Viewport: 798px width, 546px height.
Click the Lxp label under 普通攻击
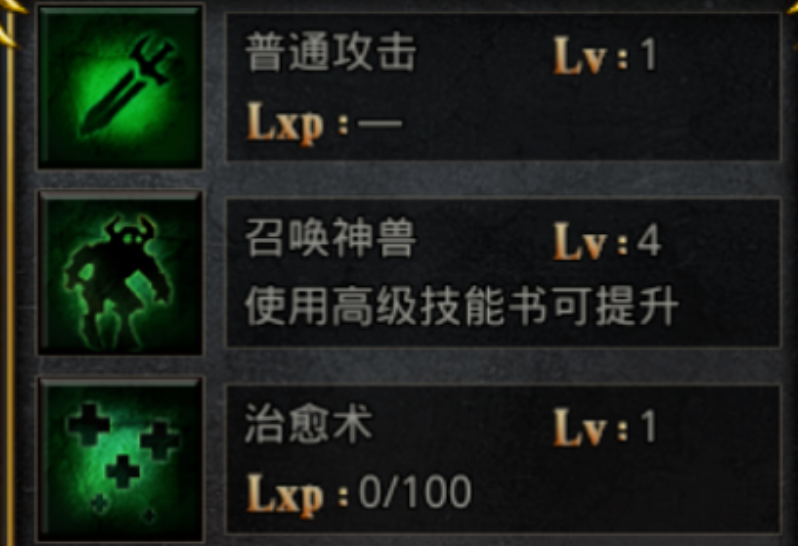285,124
